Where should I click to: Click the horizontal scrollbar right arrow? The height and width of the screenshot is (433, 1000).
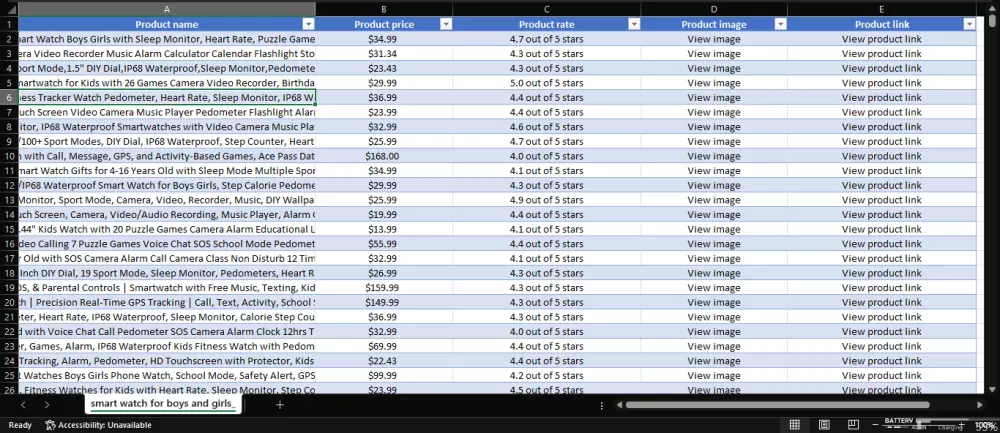pyautogui.click(x=980, y=405)
